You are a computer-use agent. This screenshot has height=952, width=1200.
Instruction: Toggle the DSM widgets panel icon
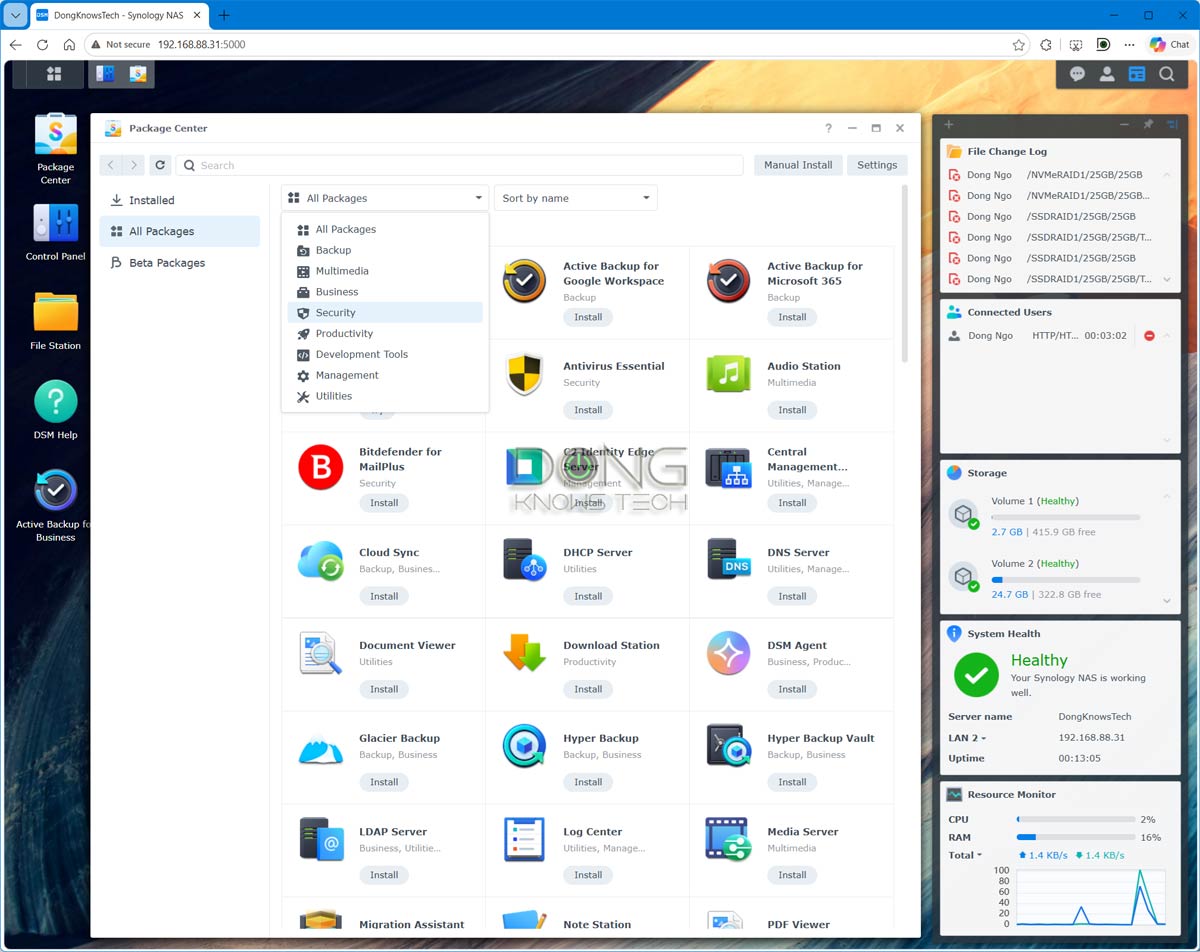tap(1137, 74)
